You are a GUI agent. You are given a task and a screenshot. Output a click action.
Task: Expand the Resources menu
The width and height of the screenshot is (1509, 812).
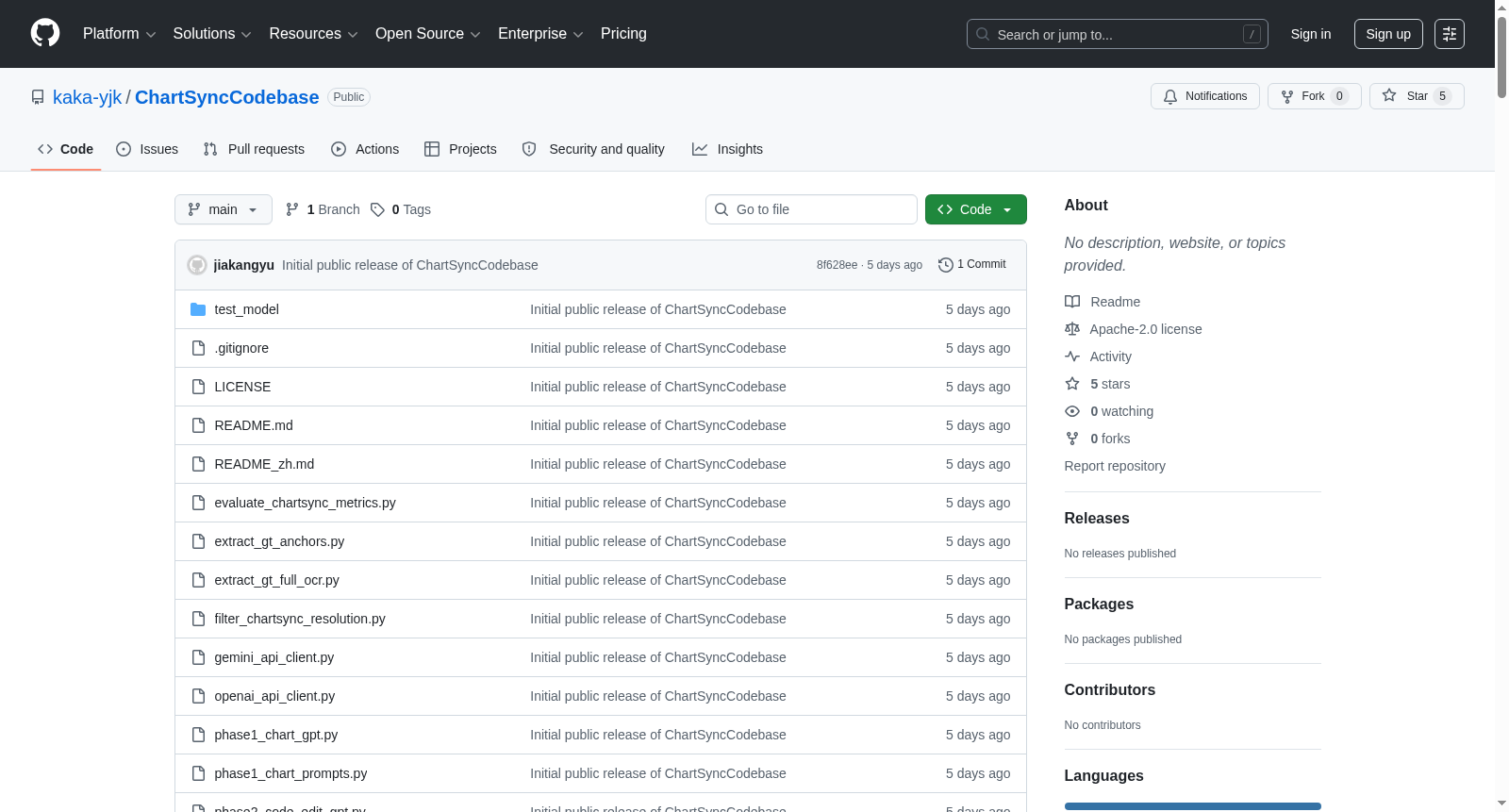(x=313, y=34)
